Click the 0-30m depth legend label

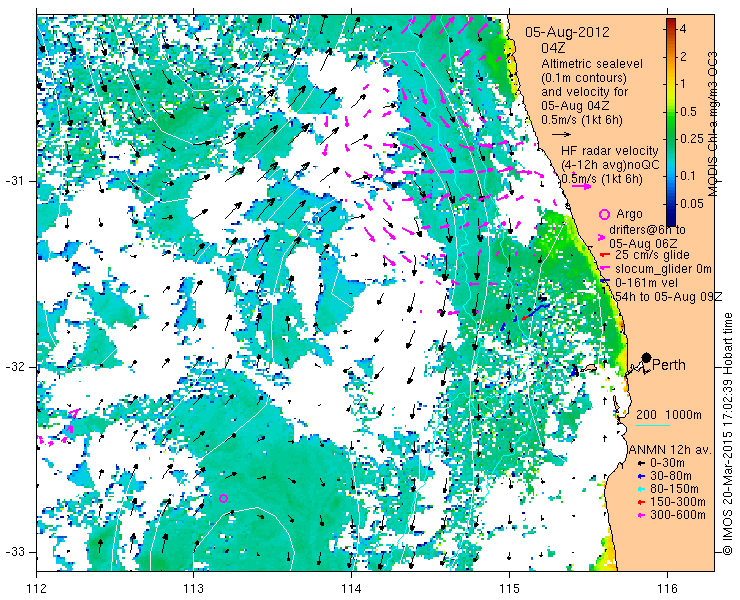click(x=667, y=463)
